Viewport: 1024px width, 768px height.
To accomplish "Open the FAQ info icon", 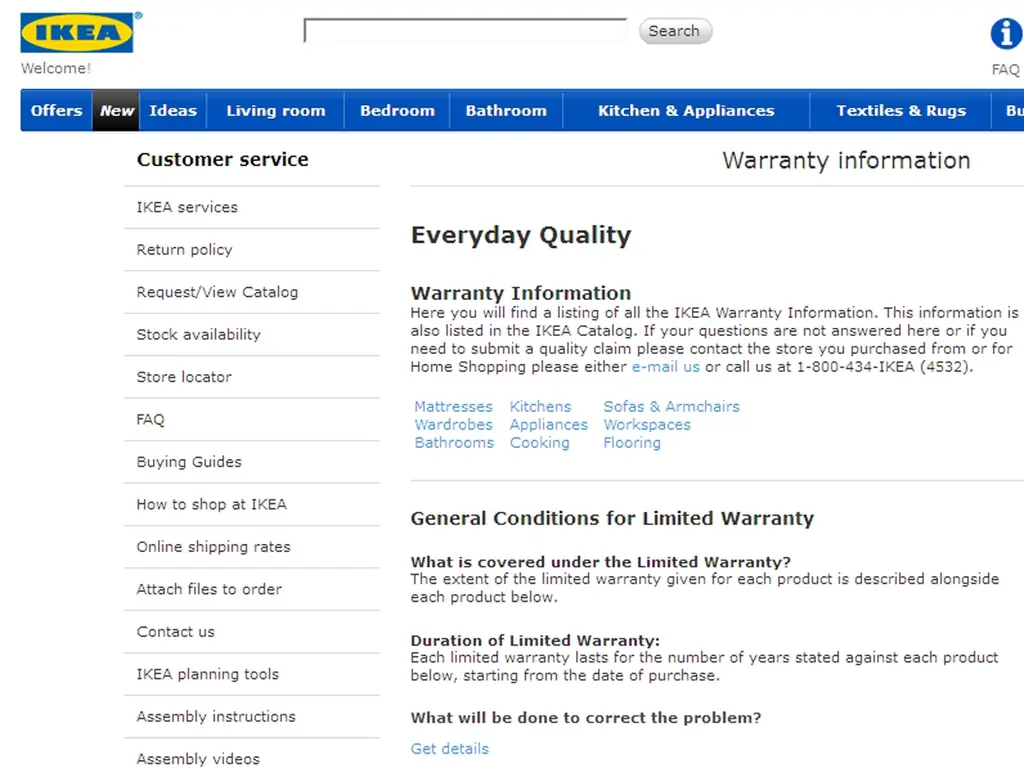I will point(1006,33).
